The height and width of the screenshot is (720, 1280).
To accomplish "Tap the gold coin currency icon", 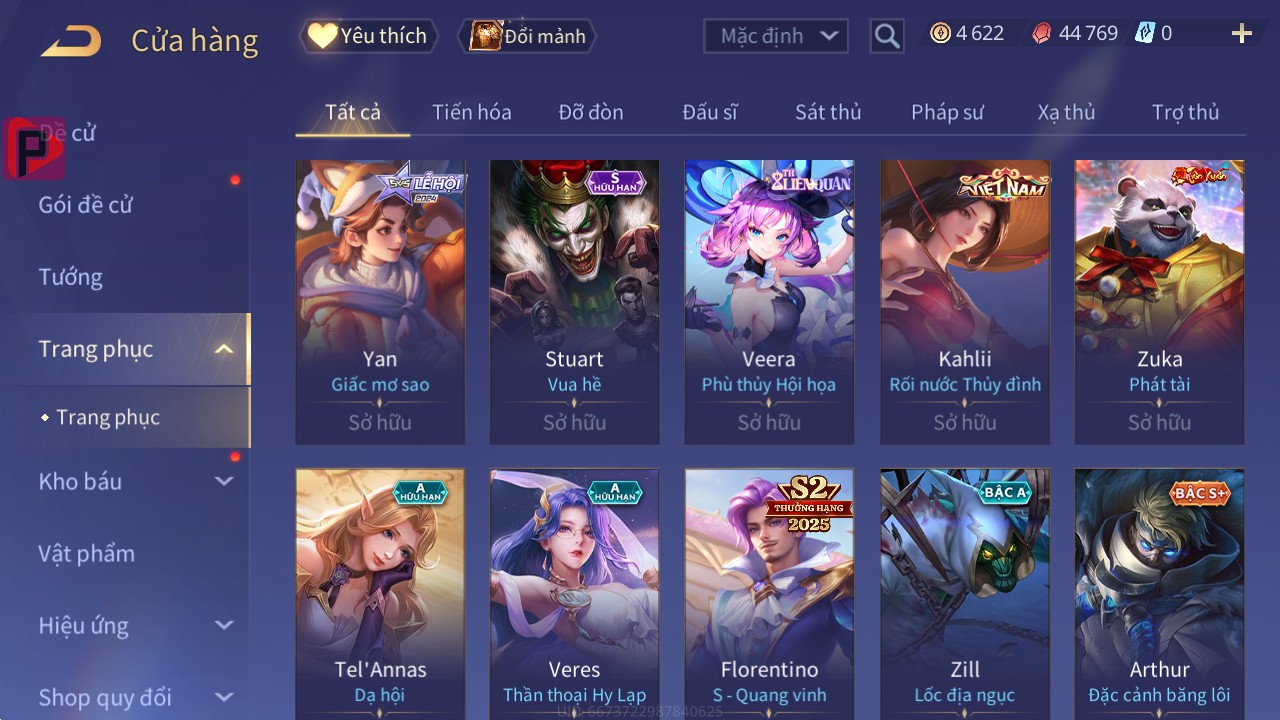I will (x=940, y=33).
